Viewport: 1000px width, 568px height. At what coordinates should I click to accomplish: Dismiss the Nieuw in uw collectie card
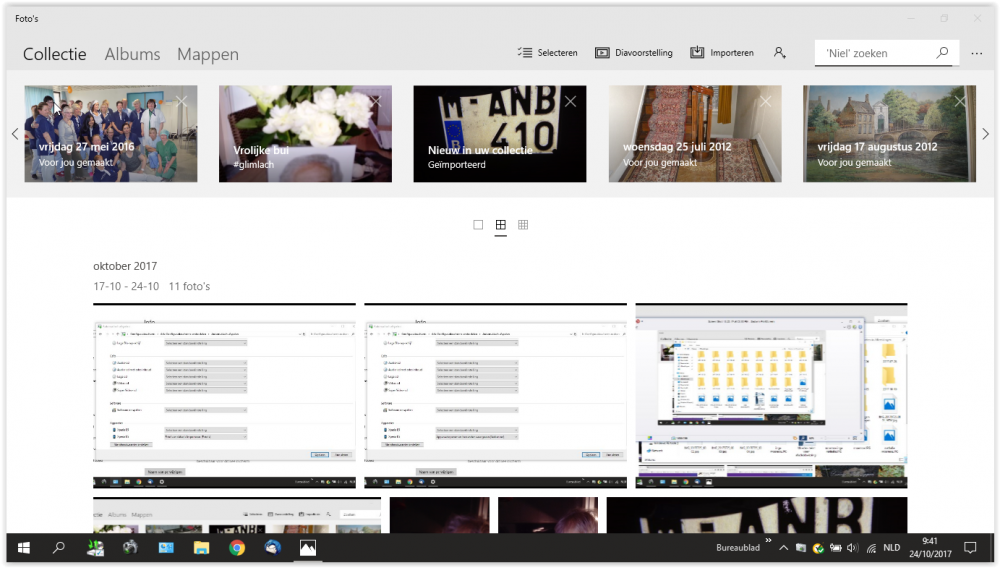point(571,101)
